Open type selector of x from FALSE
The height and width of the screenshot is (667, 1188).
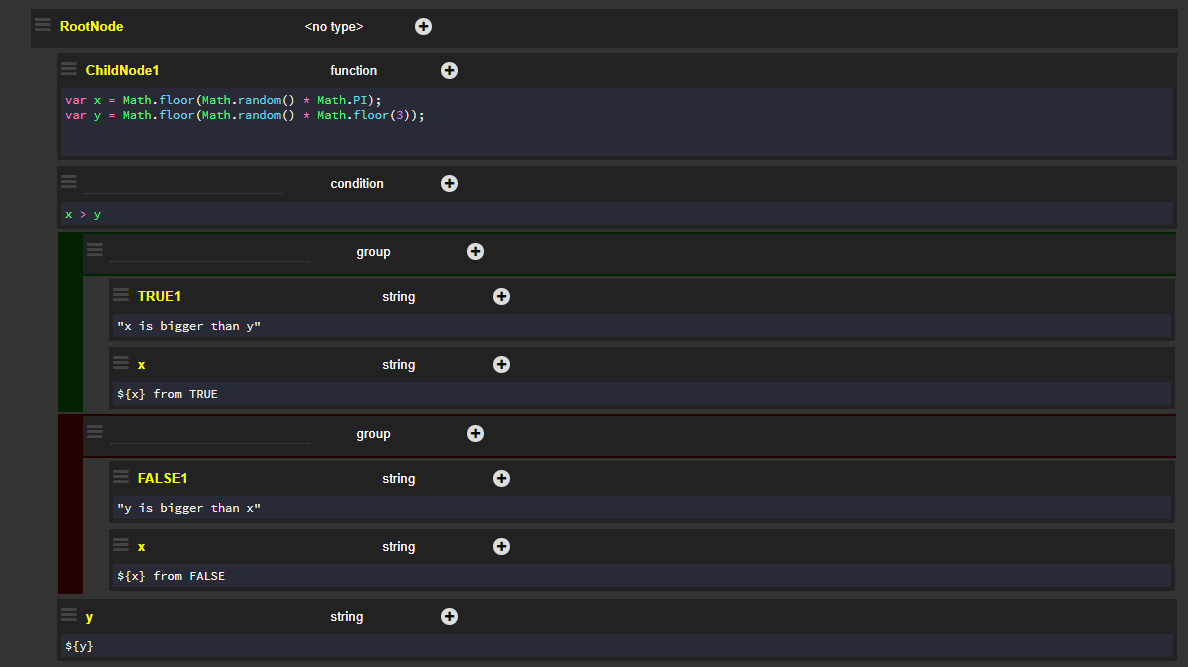[x=399, y=546]
